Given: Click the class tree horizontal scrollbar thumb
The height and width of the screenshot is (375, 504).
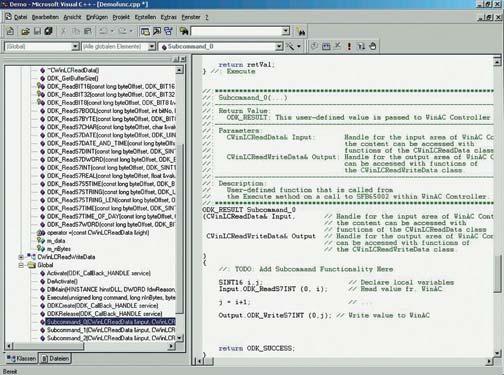Looking at the screenshot, I should point(49,346).
